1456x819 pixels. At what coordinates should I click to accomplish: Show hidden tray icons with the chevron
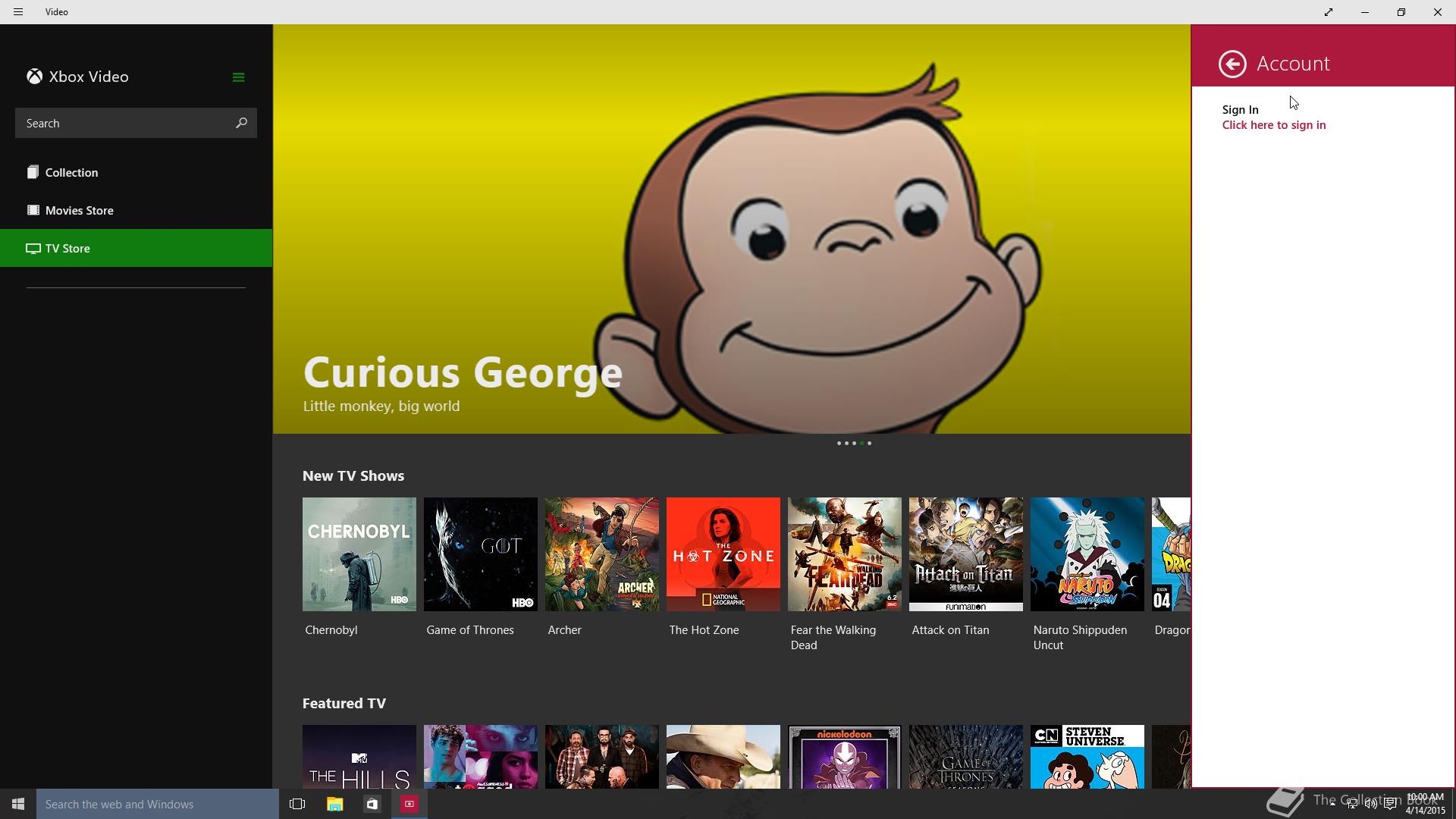[x=1332, y=804]
